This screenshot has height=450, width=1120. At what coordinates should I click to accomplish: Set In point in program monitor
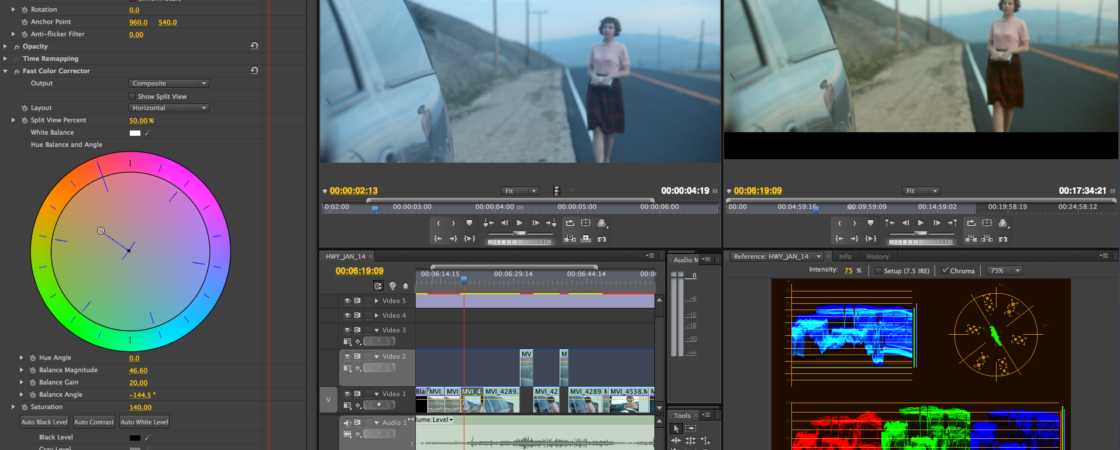839,223
